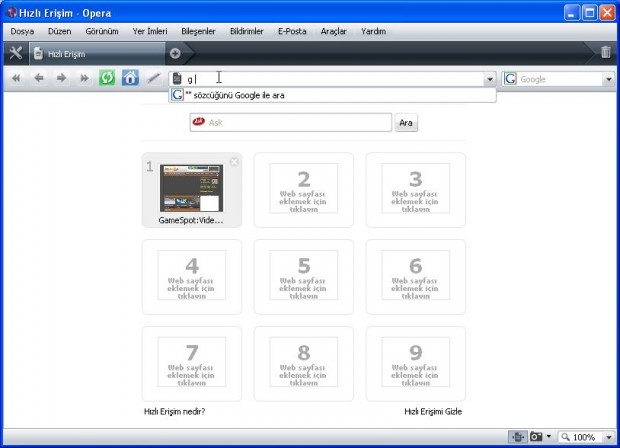The image size is (620, 448).
Task: Minimize the Opera window
Action: pos(571,13)
